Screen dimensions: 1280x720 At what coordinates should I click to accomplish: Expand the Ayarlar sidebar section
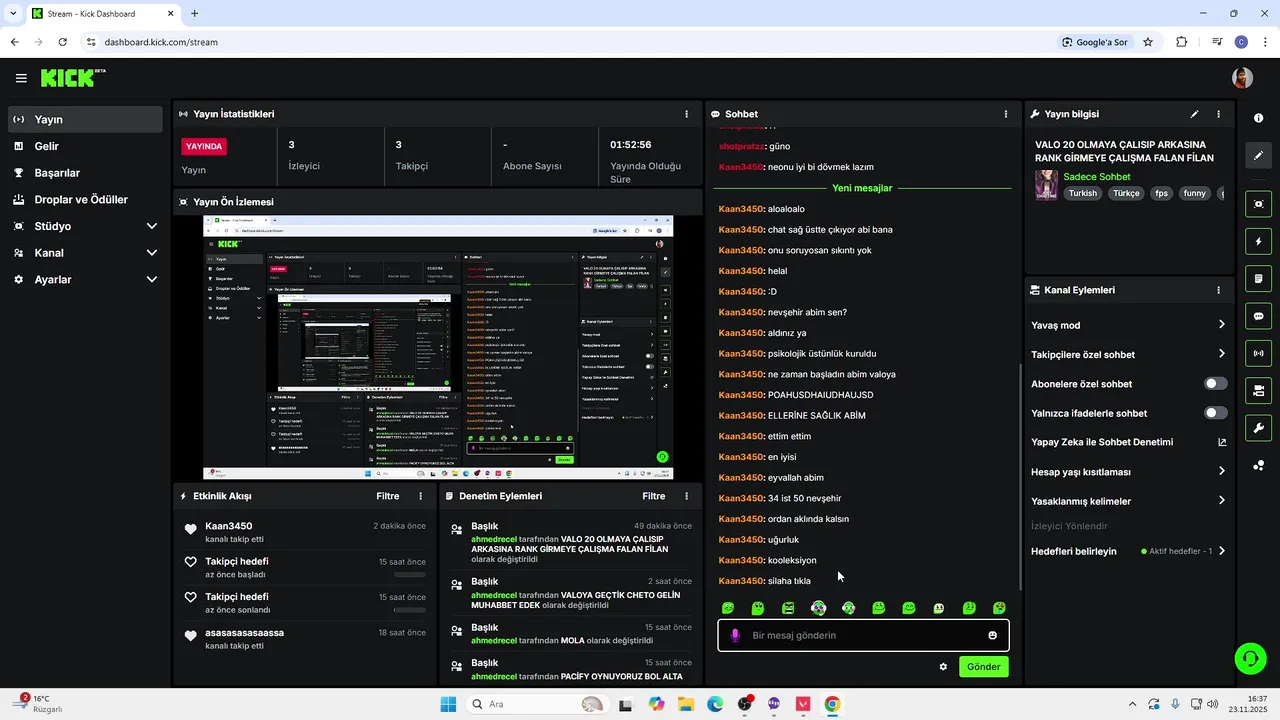85,280
